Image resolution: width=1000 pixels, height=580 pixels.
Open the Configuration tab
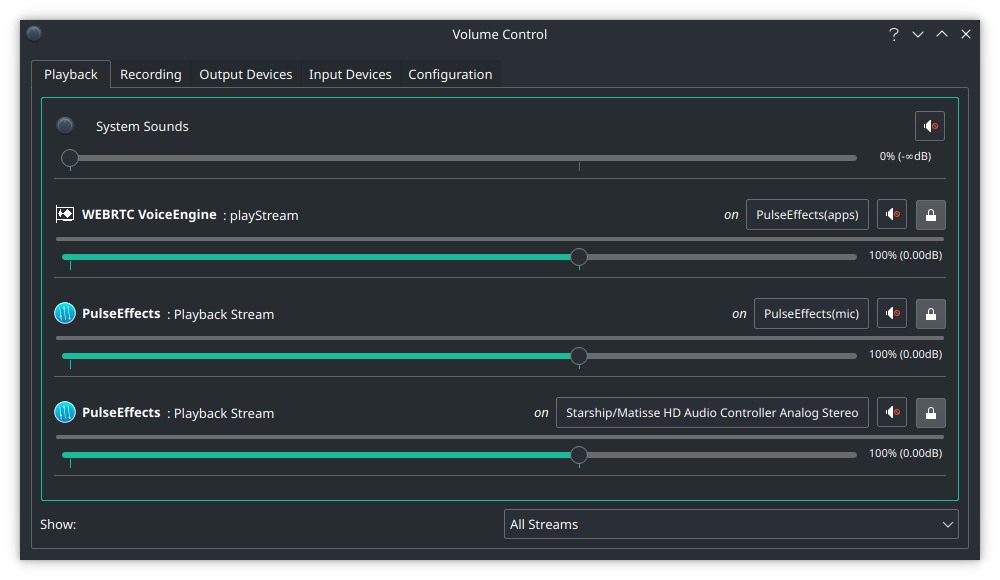coord(450,74)
